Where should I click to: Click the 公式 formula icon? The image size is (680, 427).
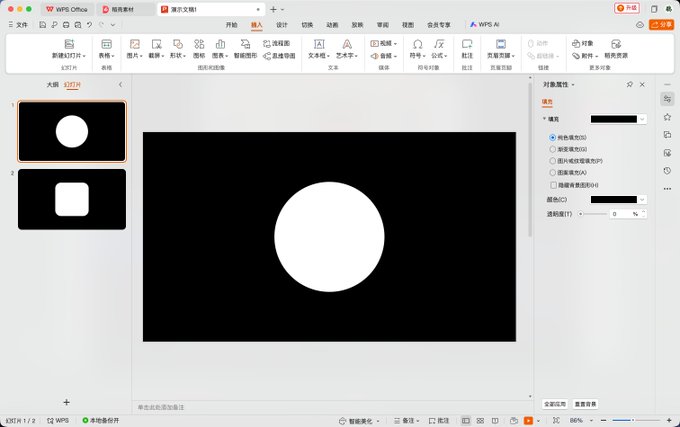coord(439,44)
